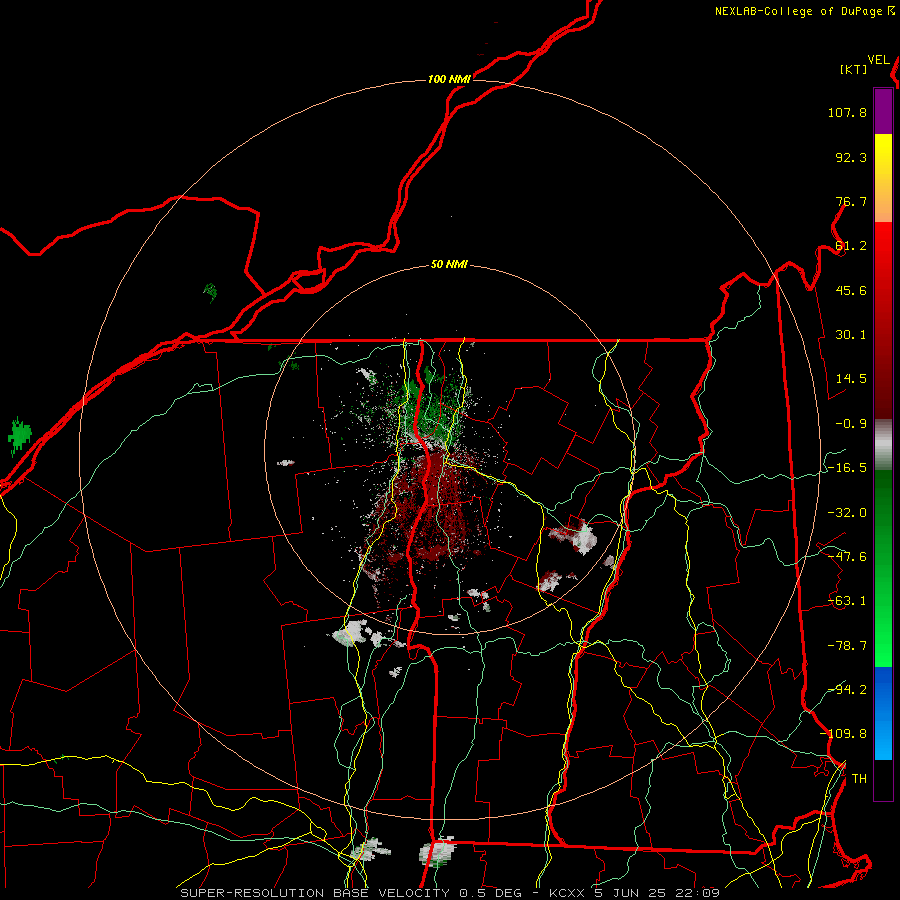
Task: Click the -94.2 velocity scale value
Action: click(x=847, y=689)
